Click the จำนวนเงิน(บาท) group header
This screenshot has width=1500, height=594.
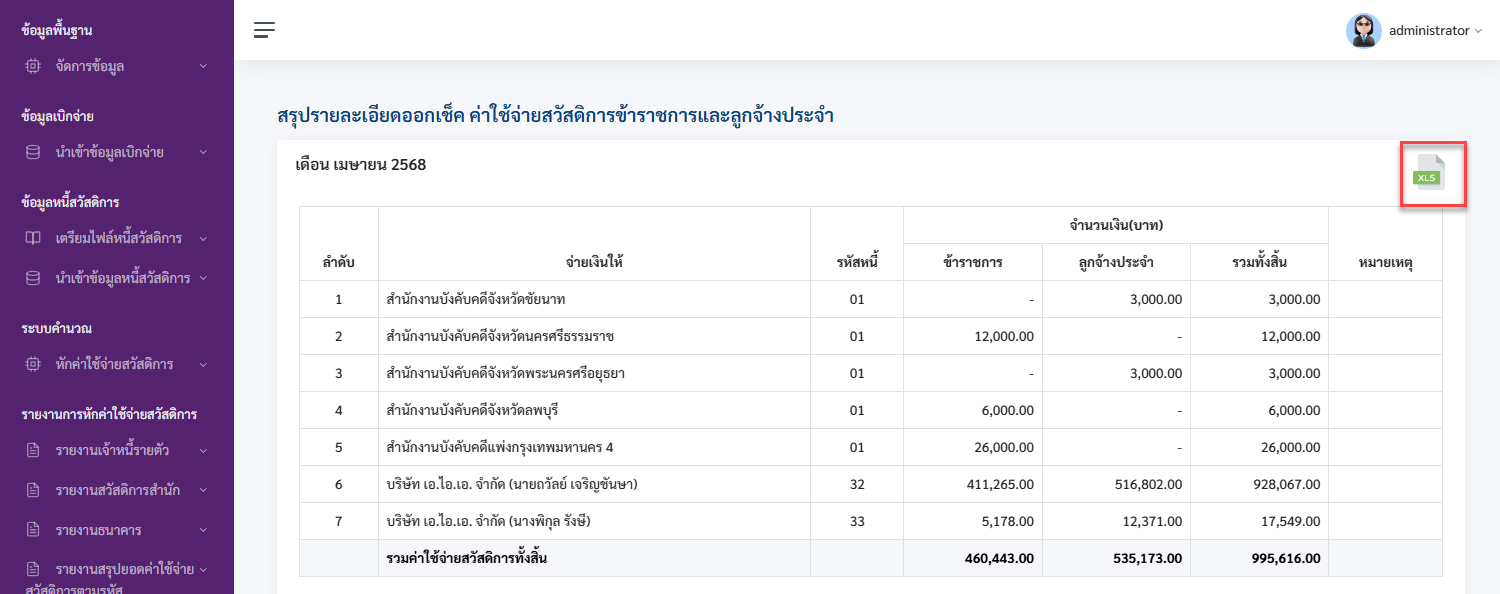pos(1116,225)
